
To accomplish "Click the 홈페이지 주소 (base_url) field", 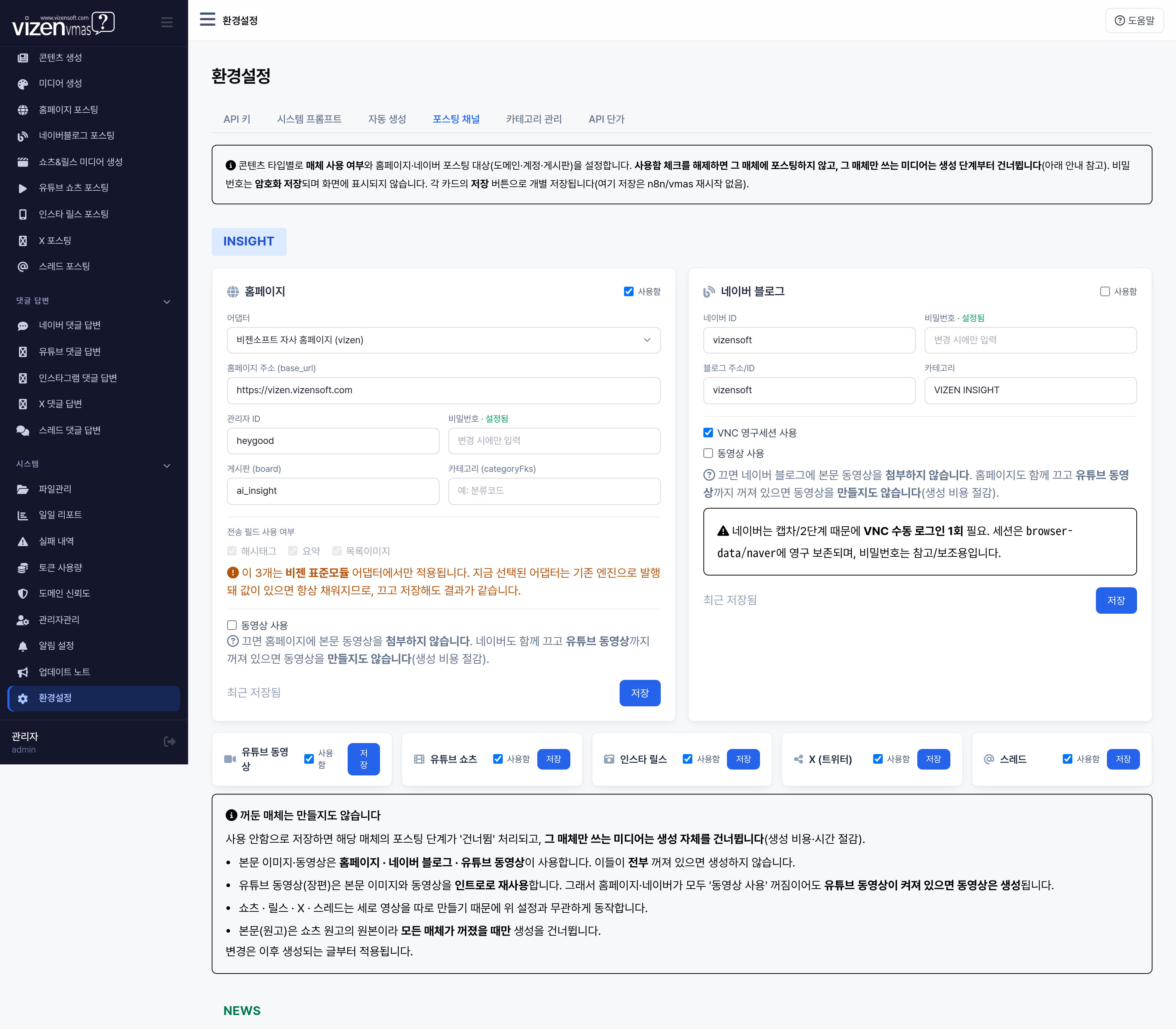I will coord(443,390).
